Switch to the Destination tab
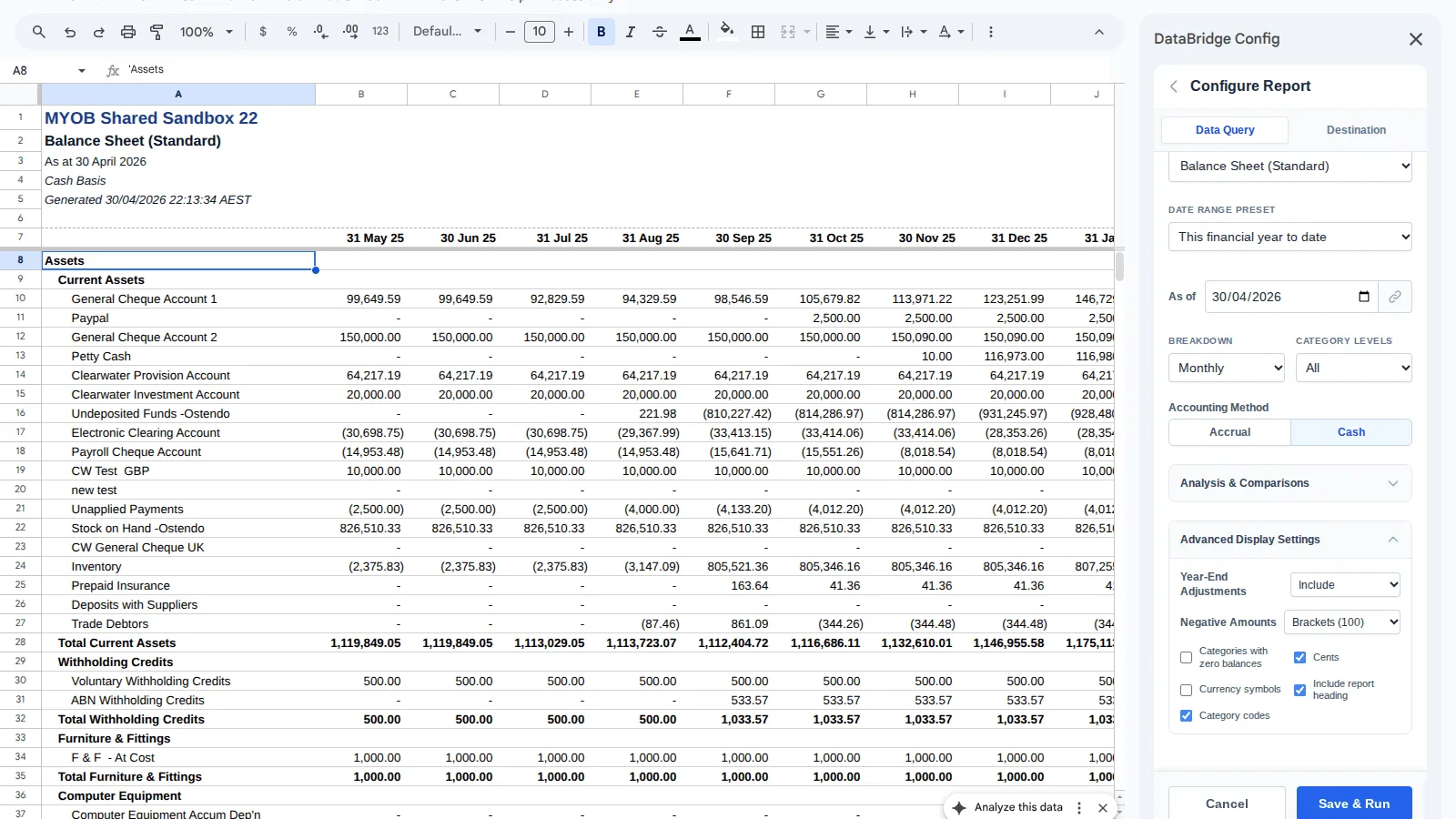Viewport: 1456px width, 819px height. pyautogui.click(x=1356, y=130)
